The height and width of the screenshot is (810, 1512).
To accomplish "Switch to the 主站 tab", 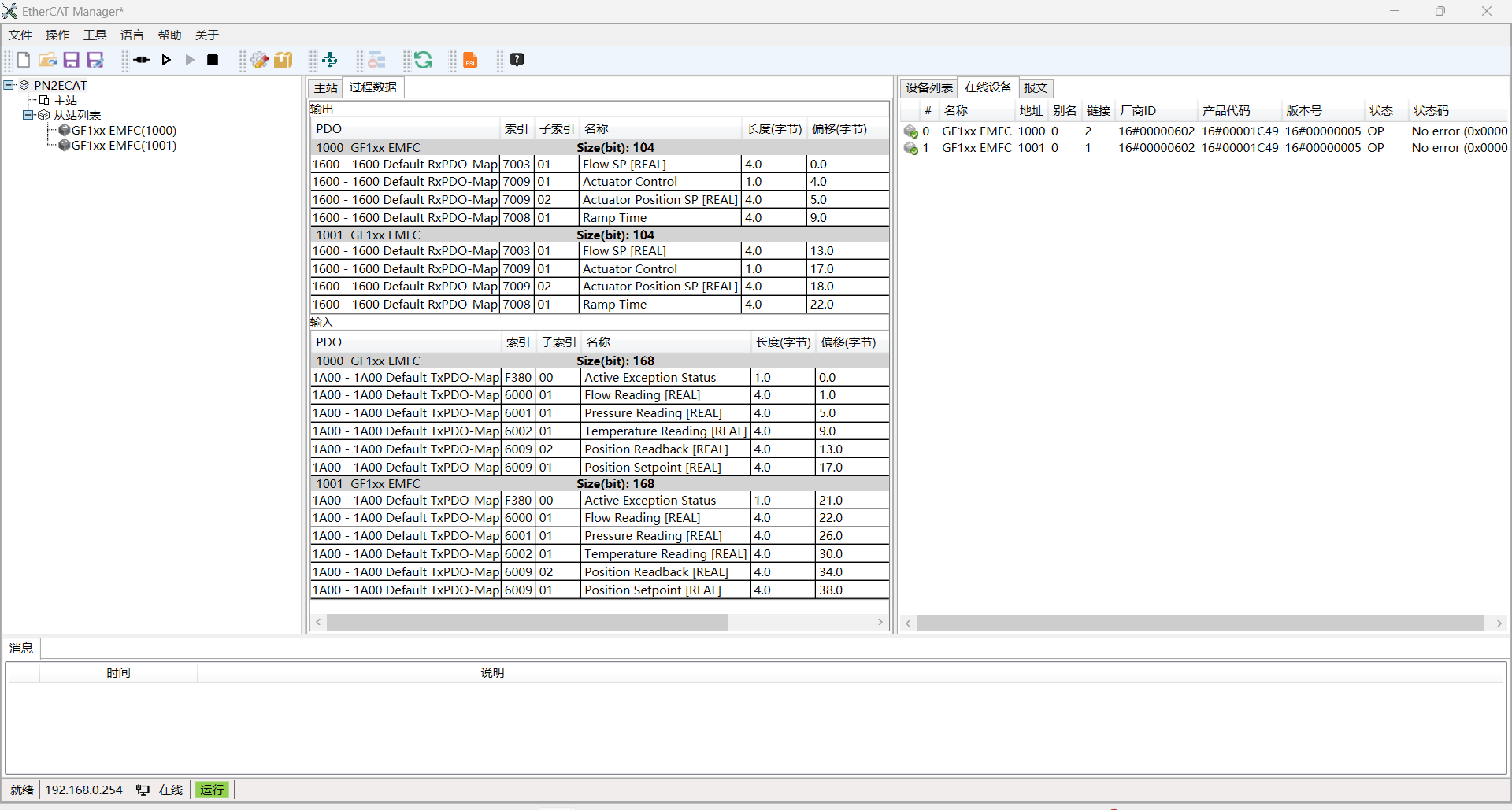I will pos(325,87).
